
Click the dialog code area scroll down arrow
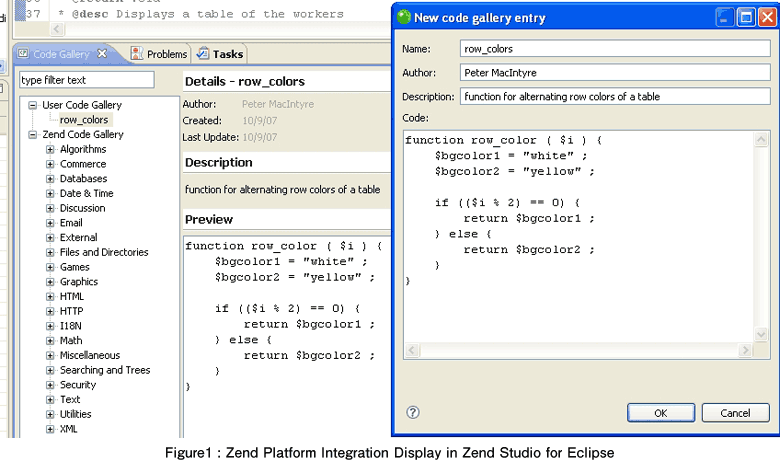pyautogui.click(x=761, y=334)
